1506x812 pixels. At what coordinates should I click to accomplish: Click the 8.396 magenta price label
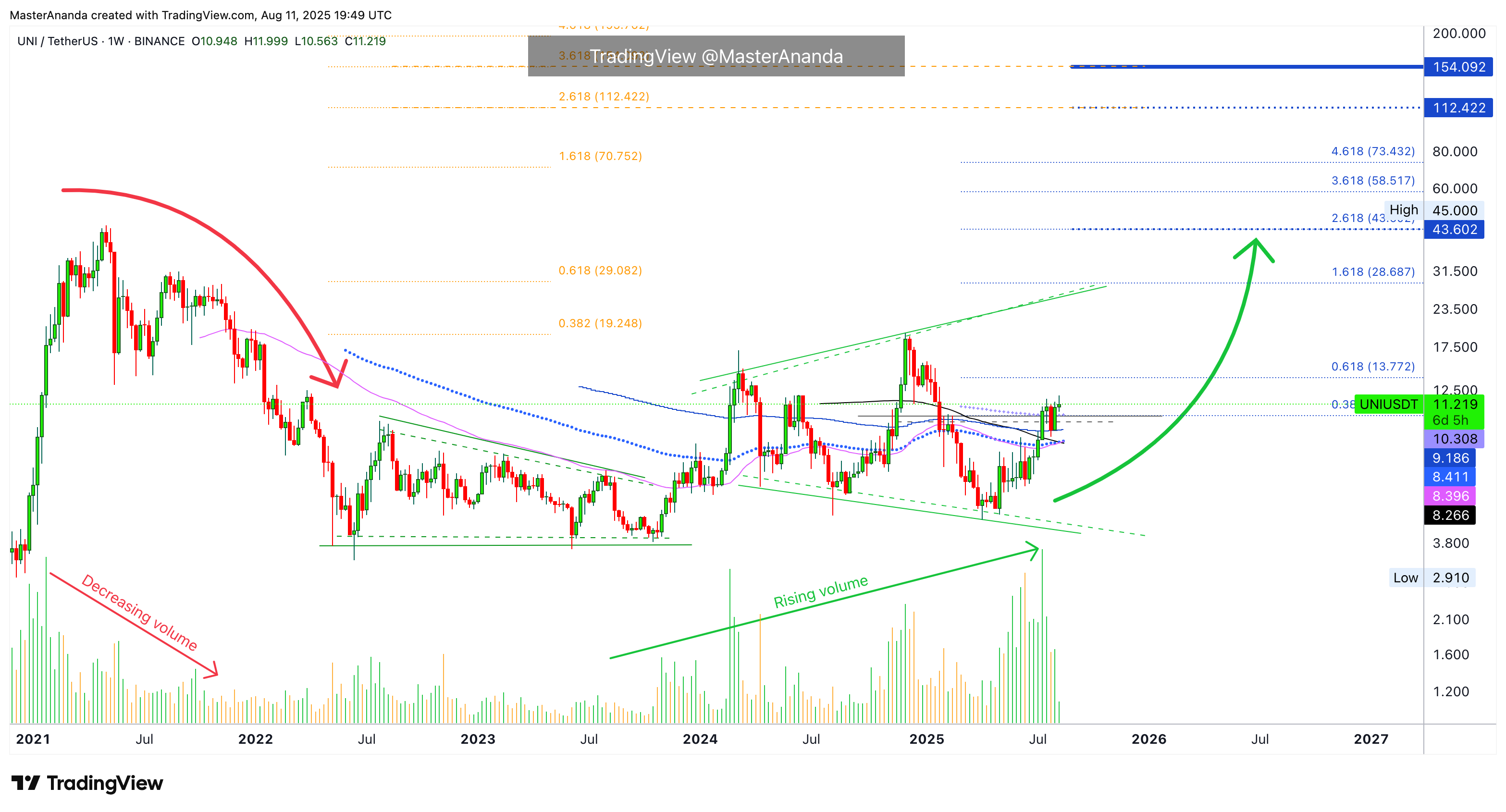(1450, 496)
